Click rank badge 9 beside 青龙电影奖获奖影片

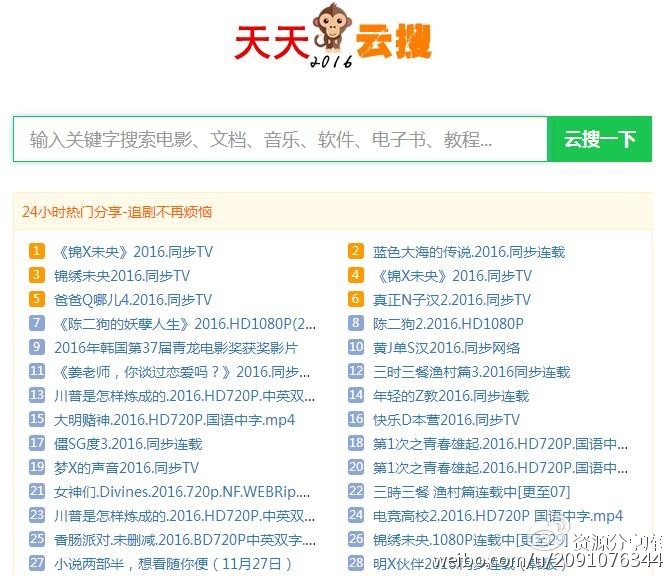click(37, 347)
